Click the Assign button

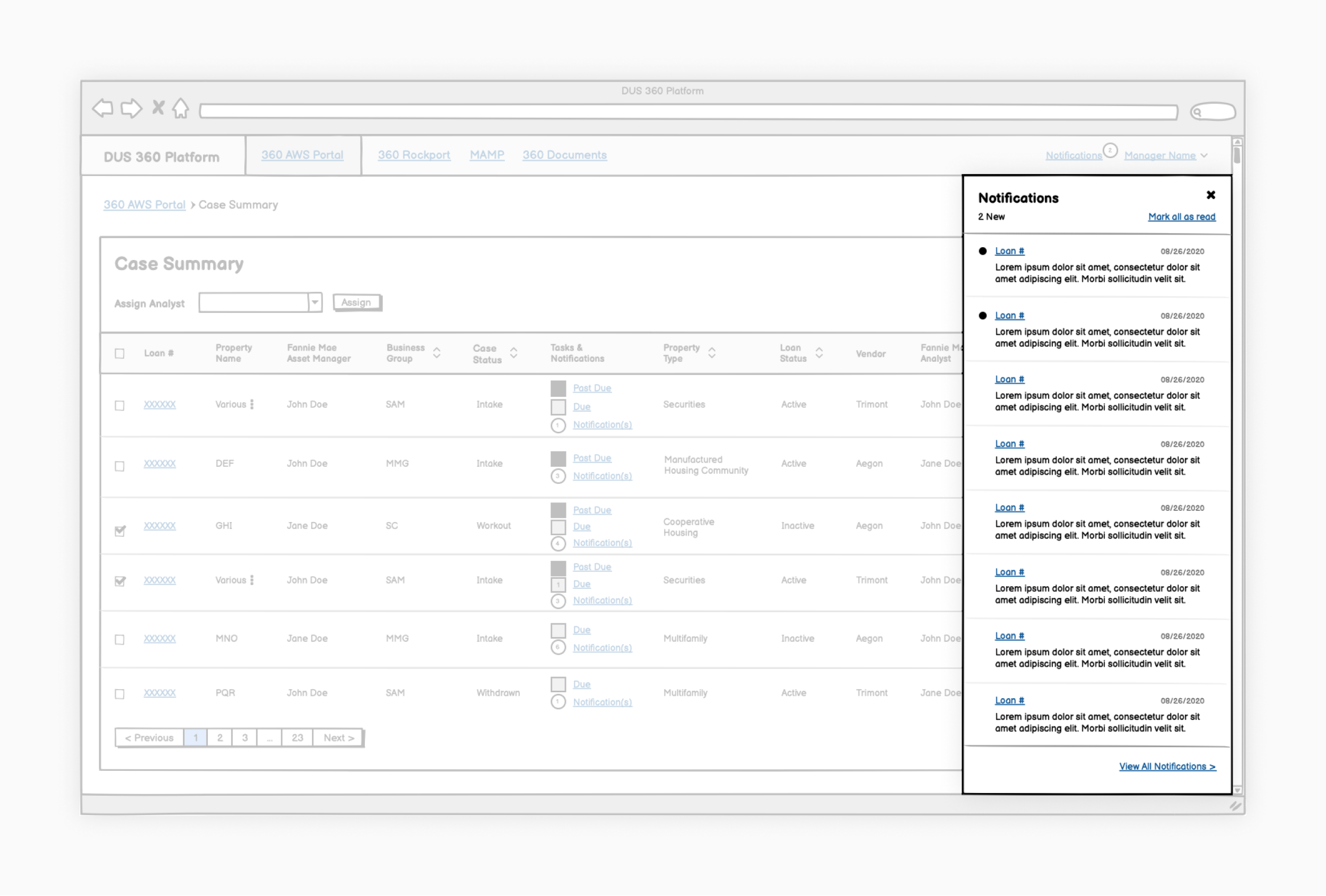tap(356, 302)
